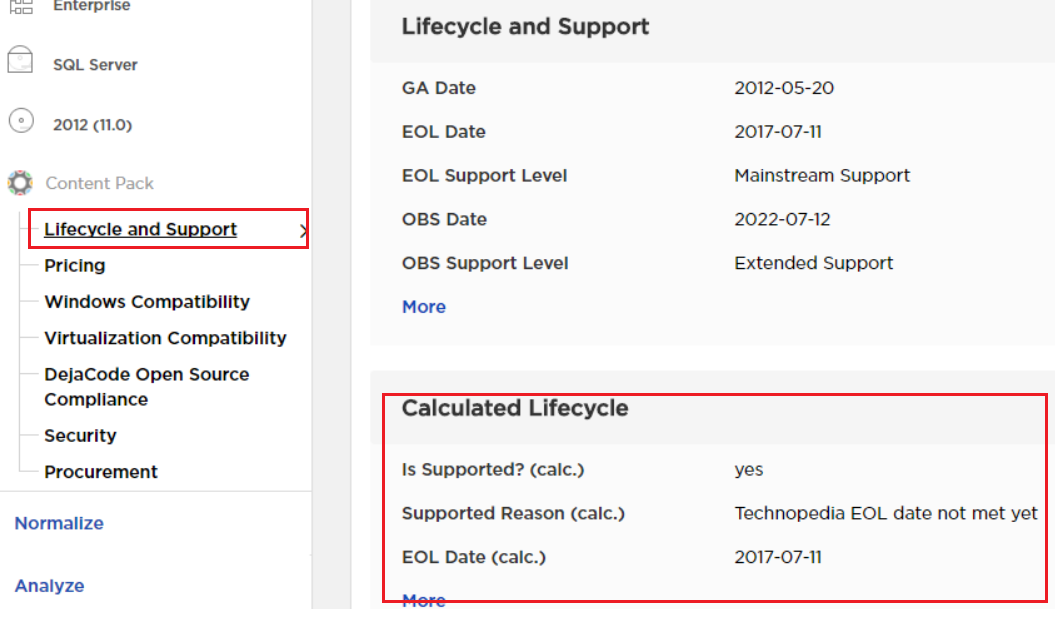Open the Security content pack item
Screen dimensions: 1063x619
pyautogui.click(x=80, y=436)
